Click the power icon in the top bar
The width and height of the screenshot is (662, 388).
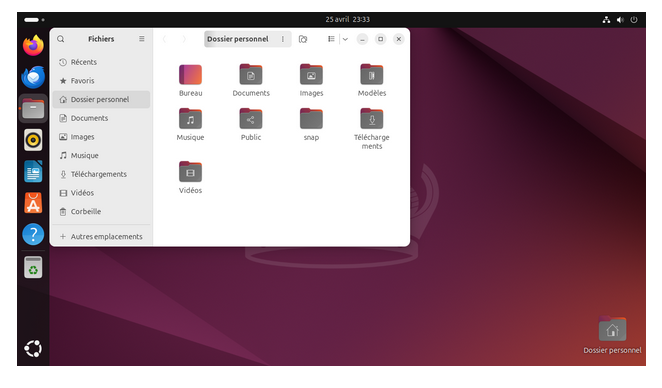pos(634,20)
